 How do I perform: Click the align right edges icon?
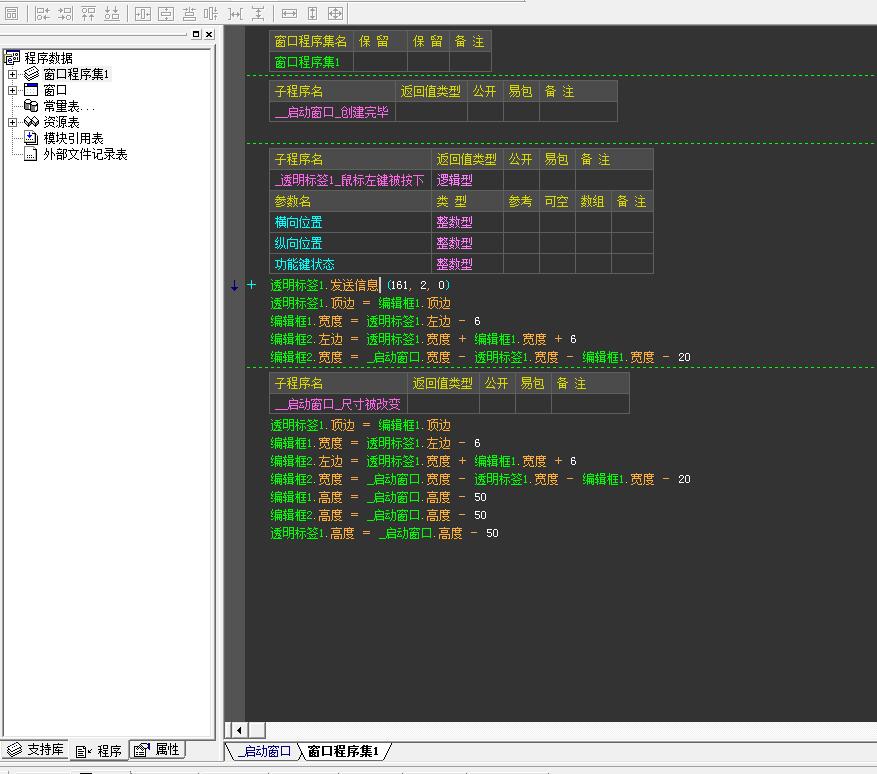tap(65, 13)
